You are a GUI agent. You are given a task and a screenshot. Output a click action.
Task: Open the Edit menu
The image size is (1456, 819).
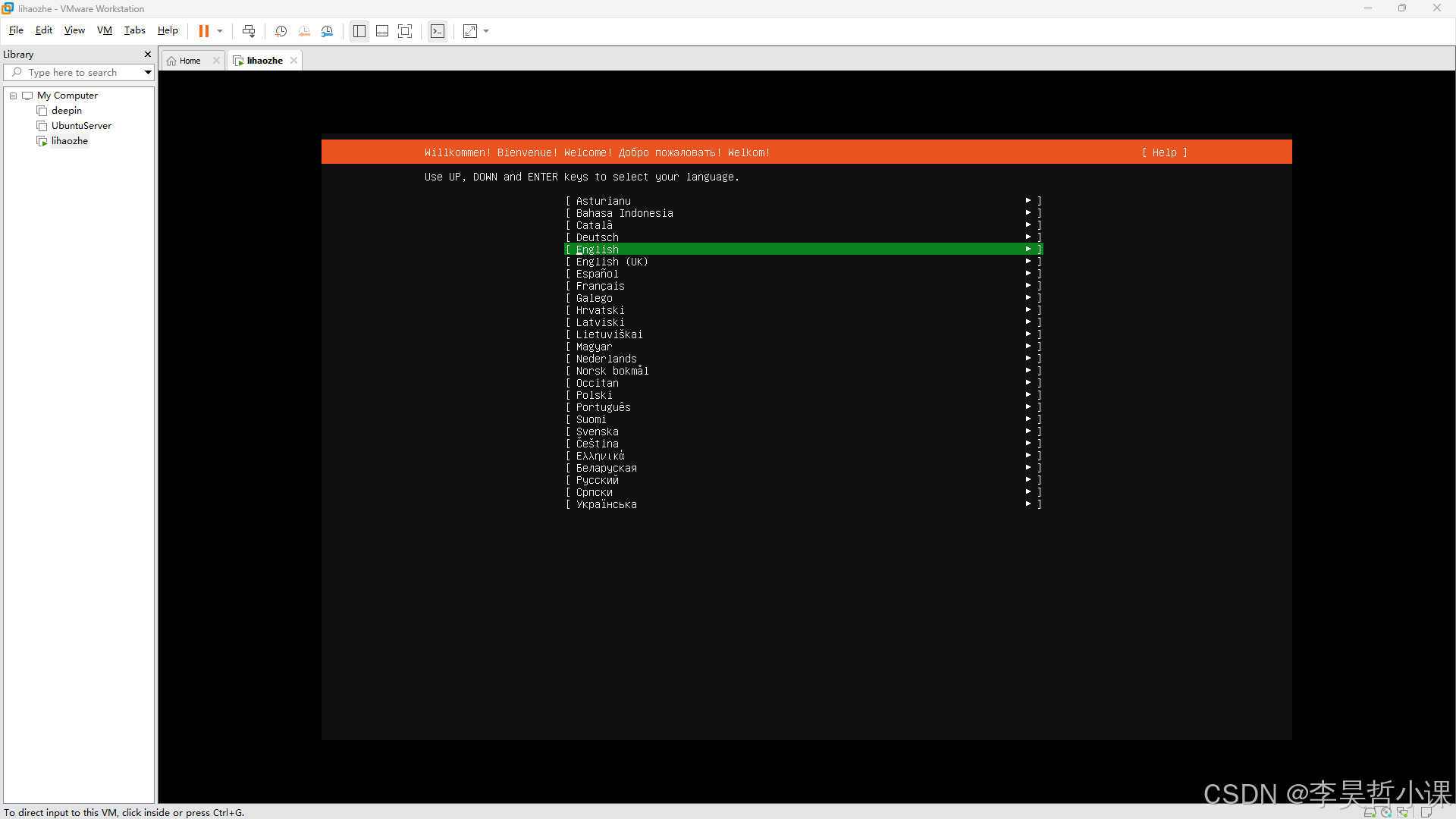point(44,30)
